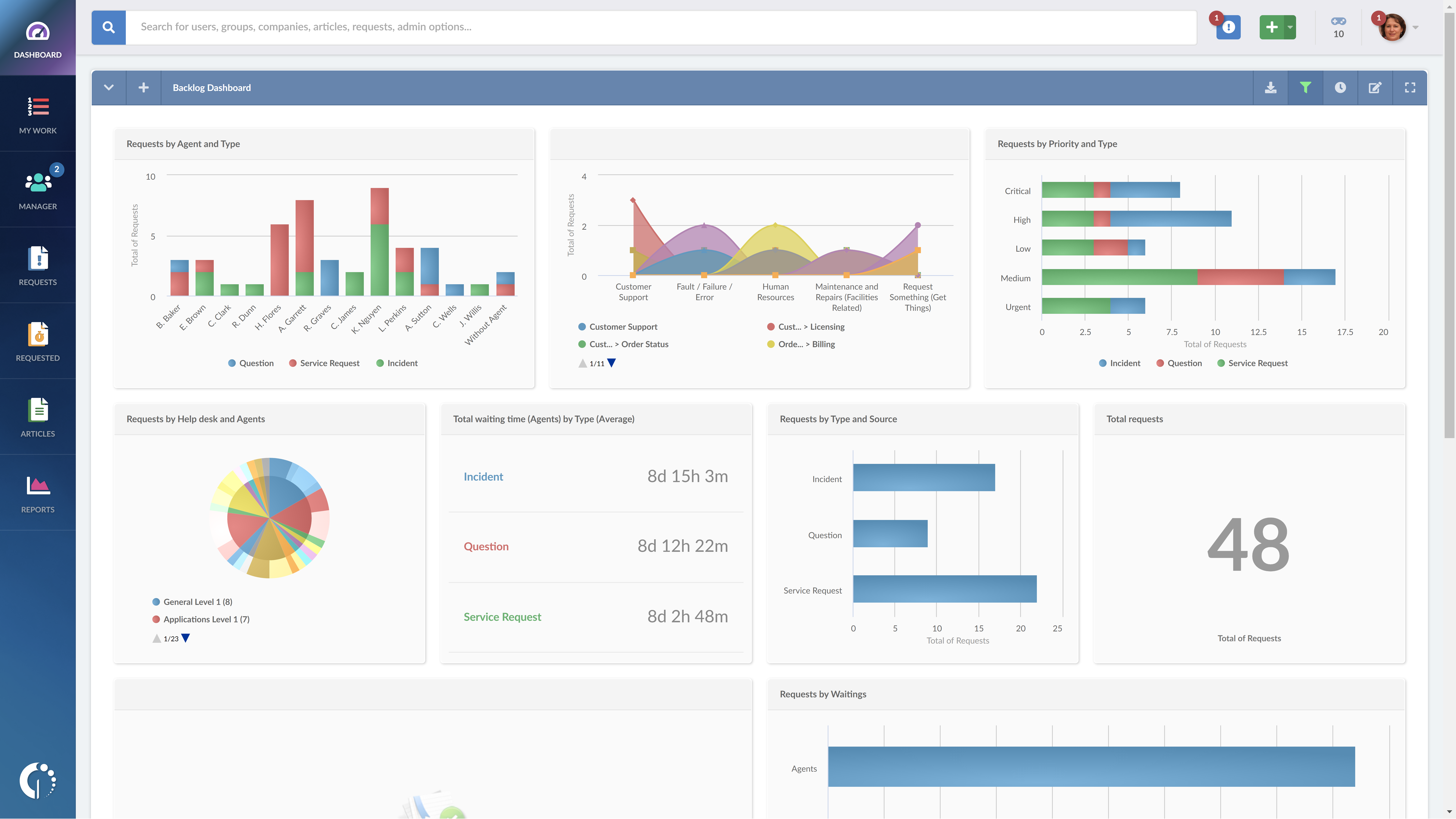Open Articles in the sidebar

pos(38,417)
